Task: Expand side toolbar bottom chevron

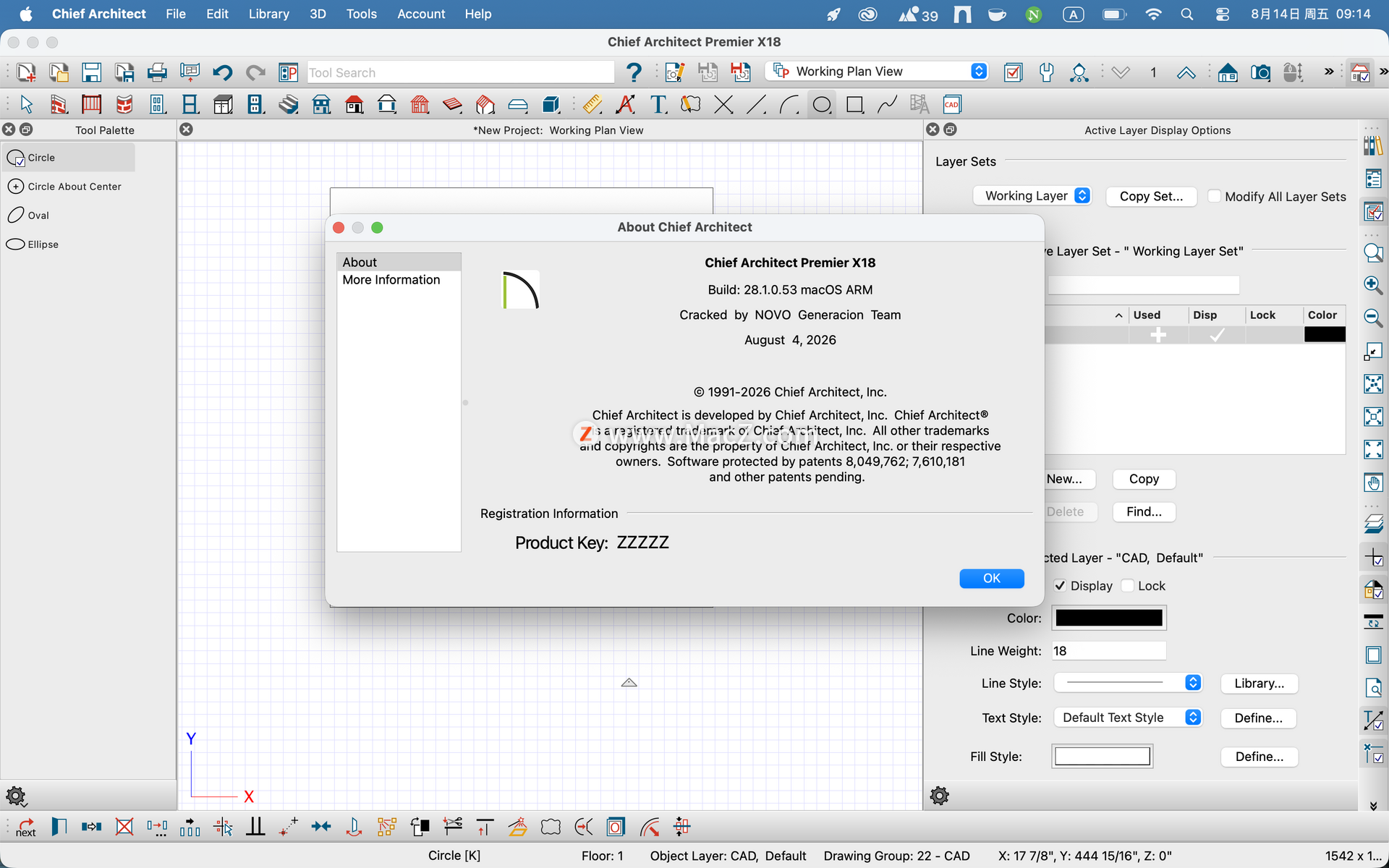Action: [1373, 806]
